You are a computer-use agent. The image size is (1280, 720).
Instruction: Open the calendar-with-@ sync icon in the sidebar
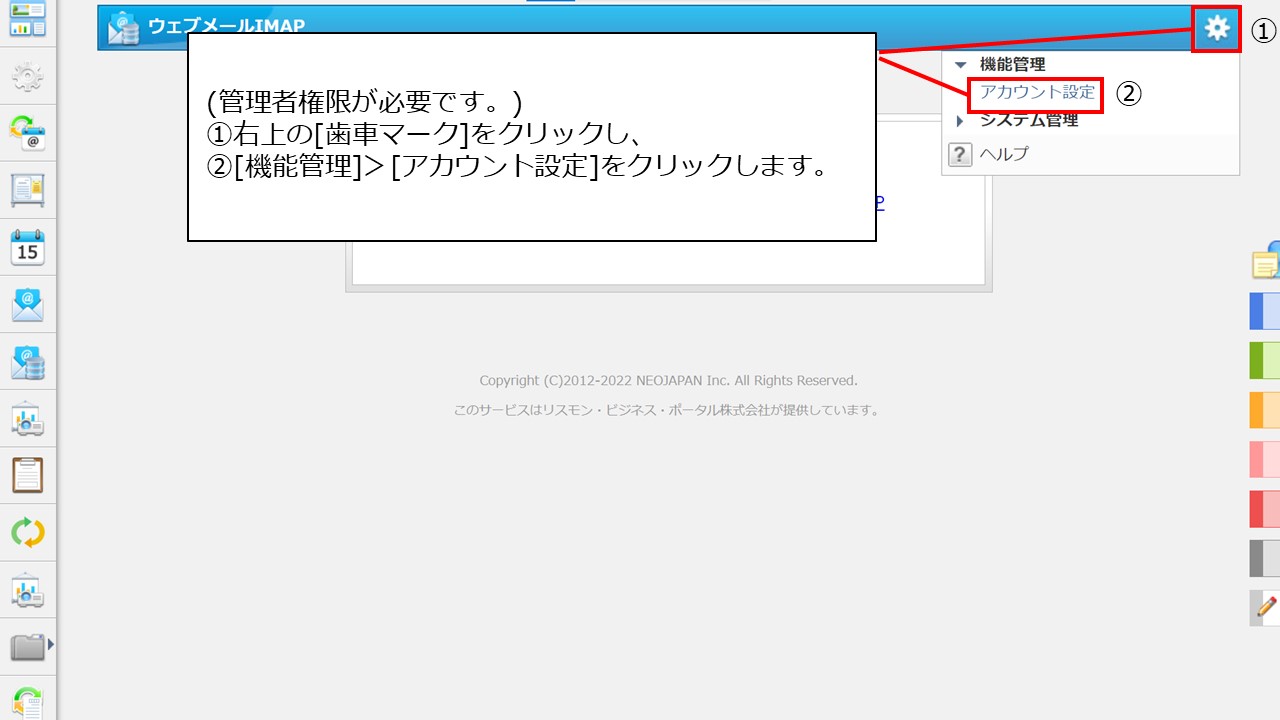[x=27, y=132]
